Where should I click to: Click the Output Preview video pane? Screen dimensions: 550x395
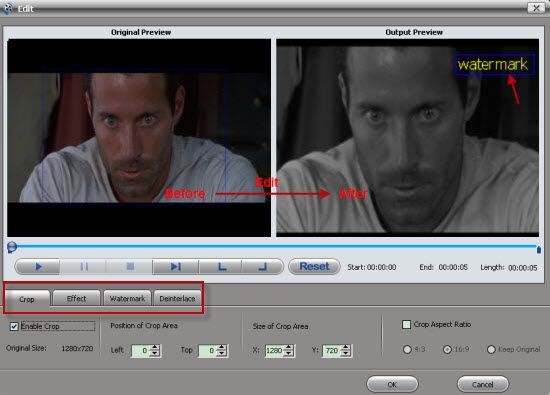(407, 138)
